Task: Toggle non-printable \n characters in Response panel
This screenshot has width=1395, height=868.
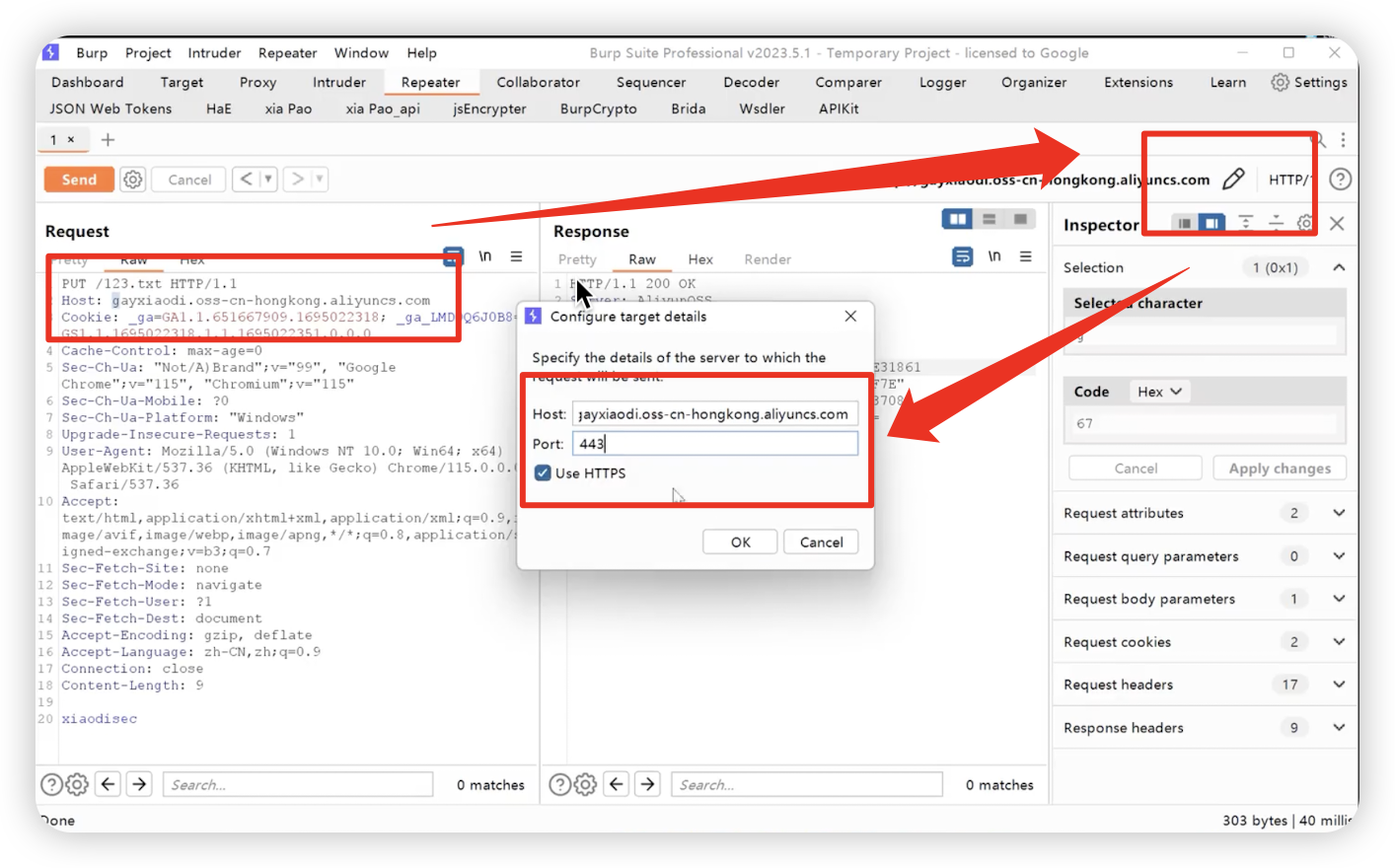Action: pyautogui.click(x=994, y=256)
